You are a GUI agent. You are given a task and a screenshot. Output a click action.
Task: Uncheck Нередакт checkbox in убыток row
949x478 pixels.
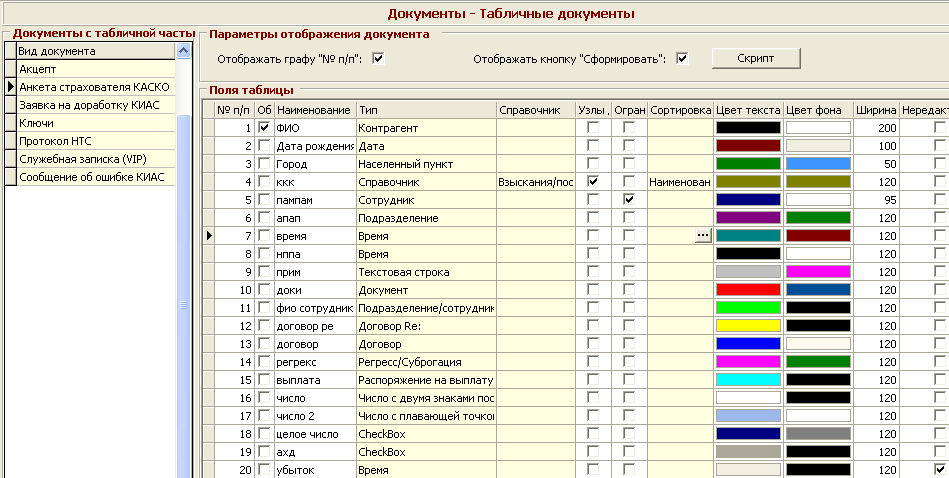click(x=939, y=470)
